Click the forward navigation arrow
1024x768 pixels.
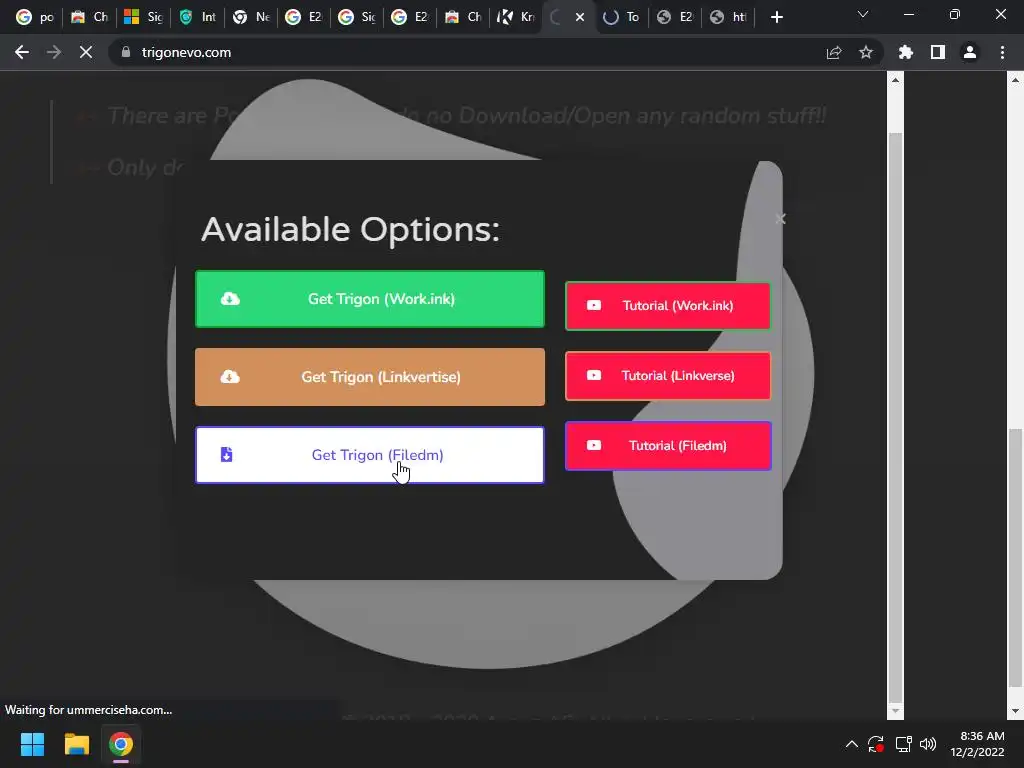coord(54,52)
